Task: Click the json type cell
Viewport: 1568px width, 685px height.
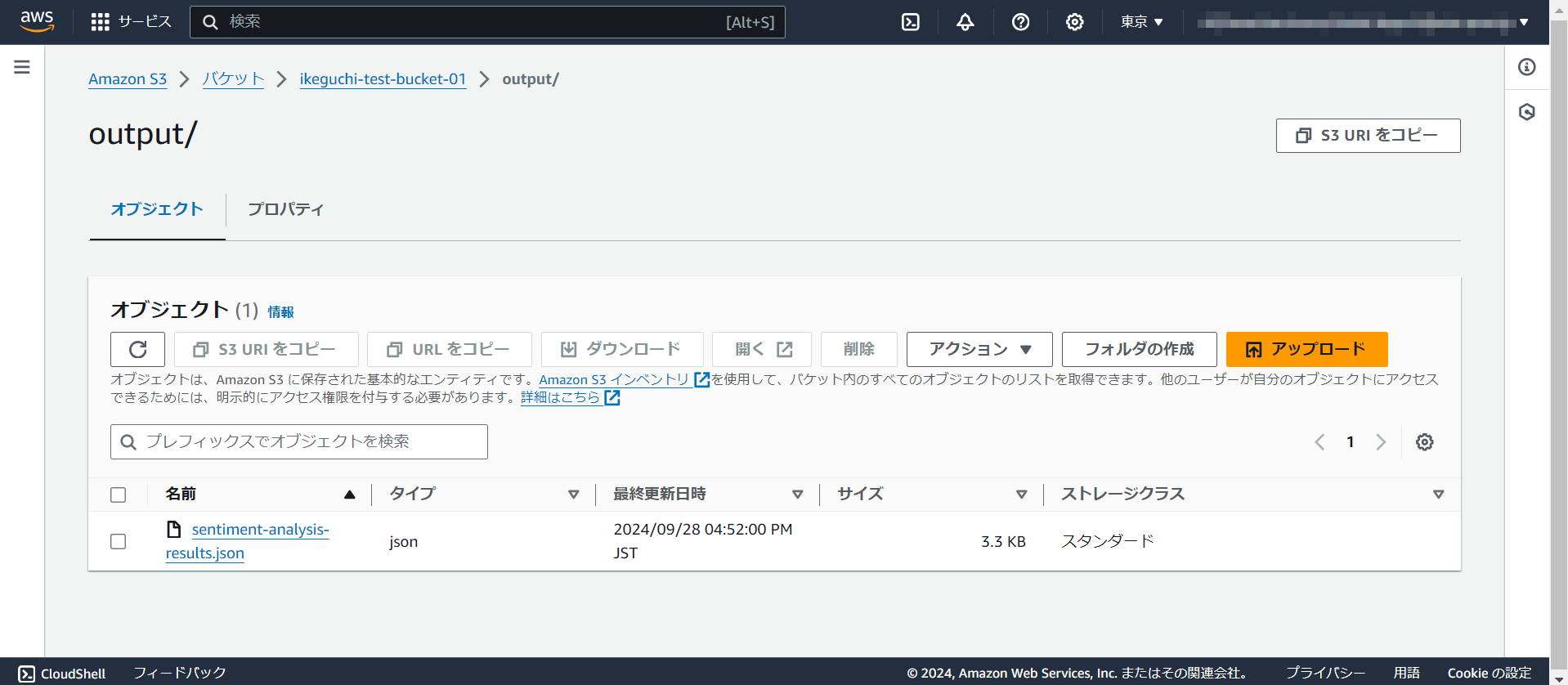Action: point(403,542)
